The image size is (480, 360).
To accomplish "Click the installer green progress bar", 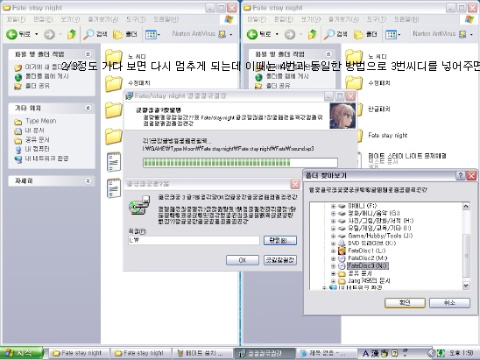I will pyautogui.click(x=240, y=163).
